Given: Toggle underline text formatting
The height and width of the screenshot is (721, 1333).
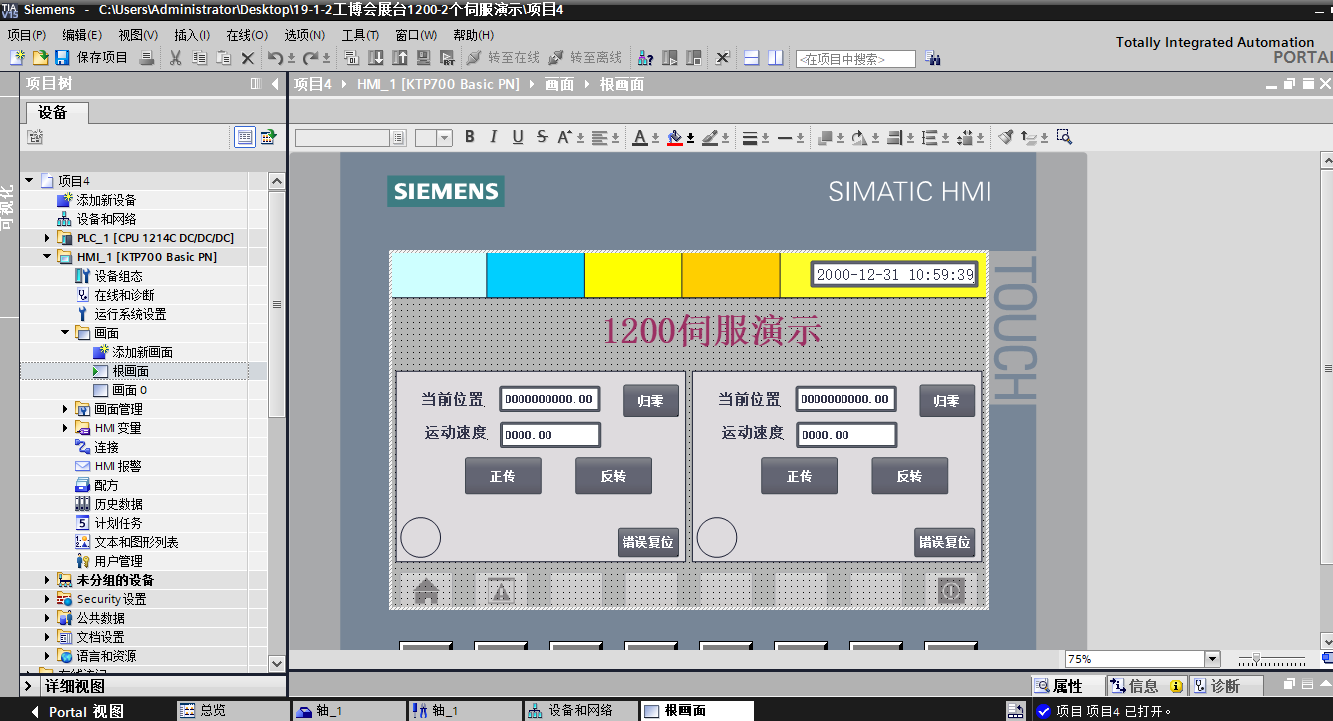Looking at the screenshot, I should (517, 137).
